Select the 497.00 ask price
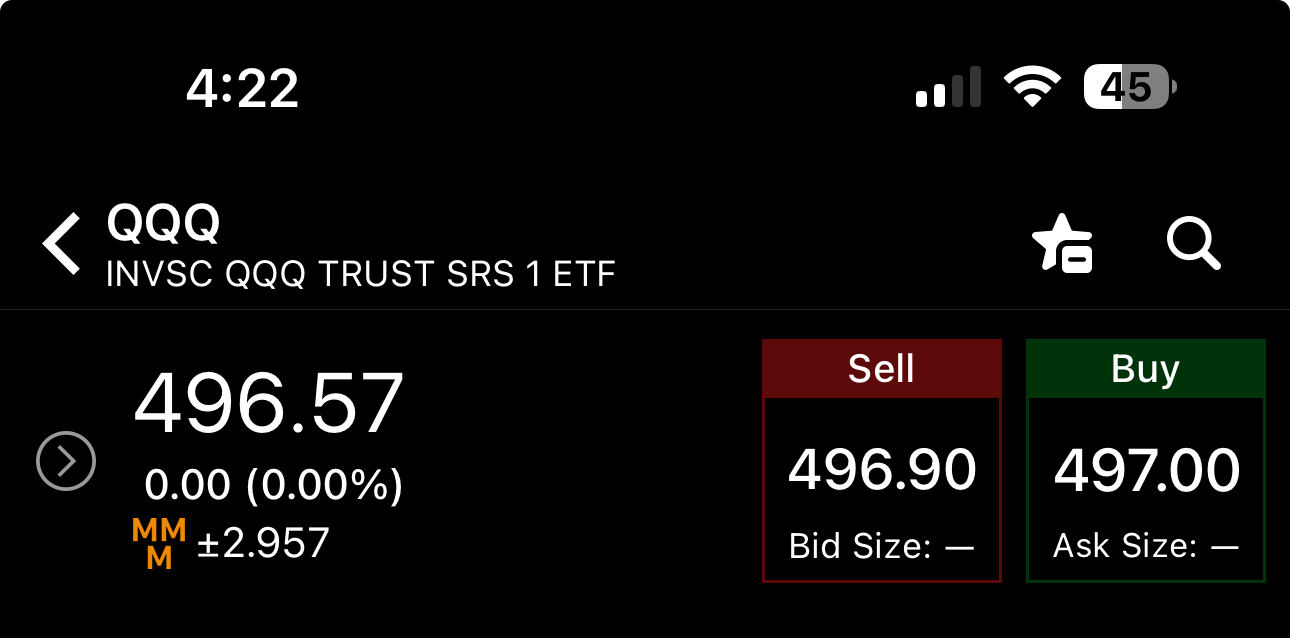 (x=1147, y=470)
